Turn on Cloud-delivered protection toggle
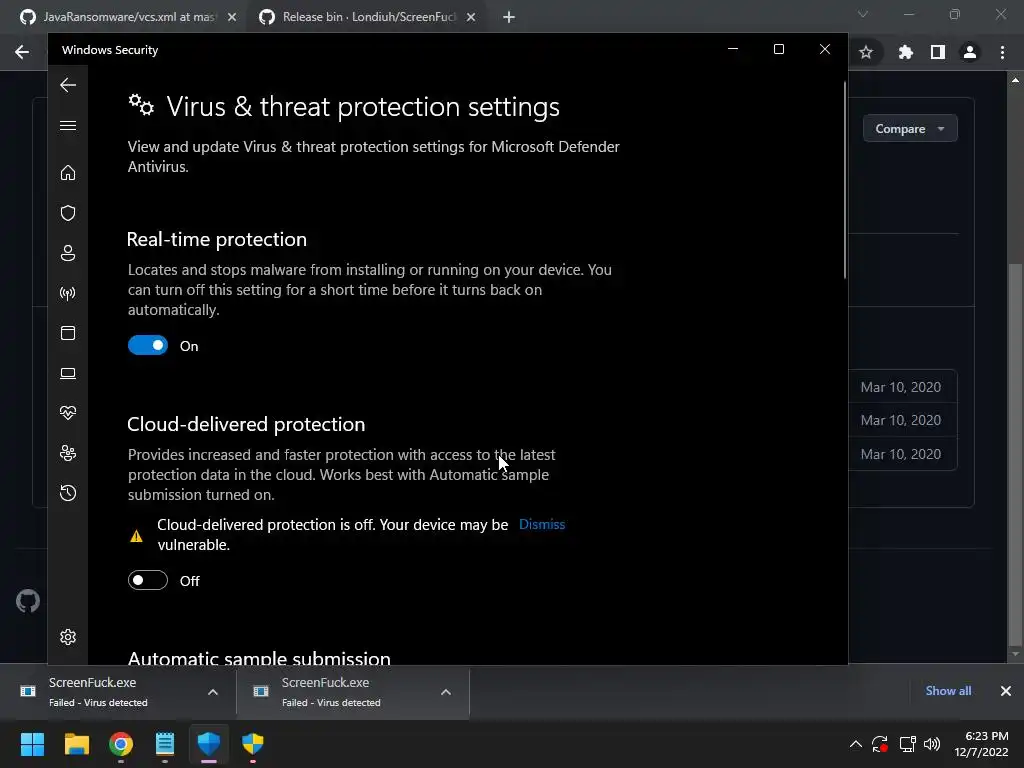1024x768 pixels. tap(148, 580)
